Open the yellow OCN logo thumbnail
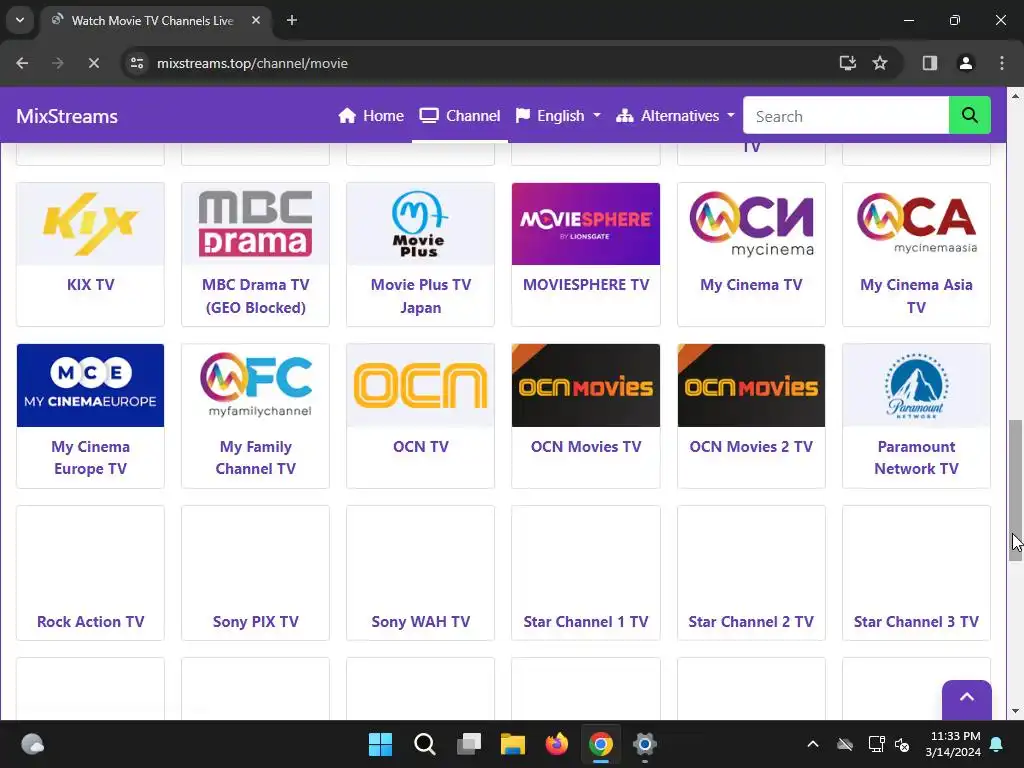 click(x=421, y=385)
